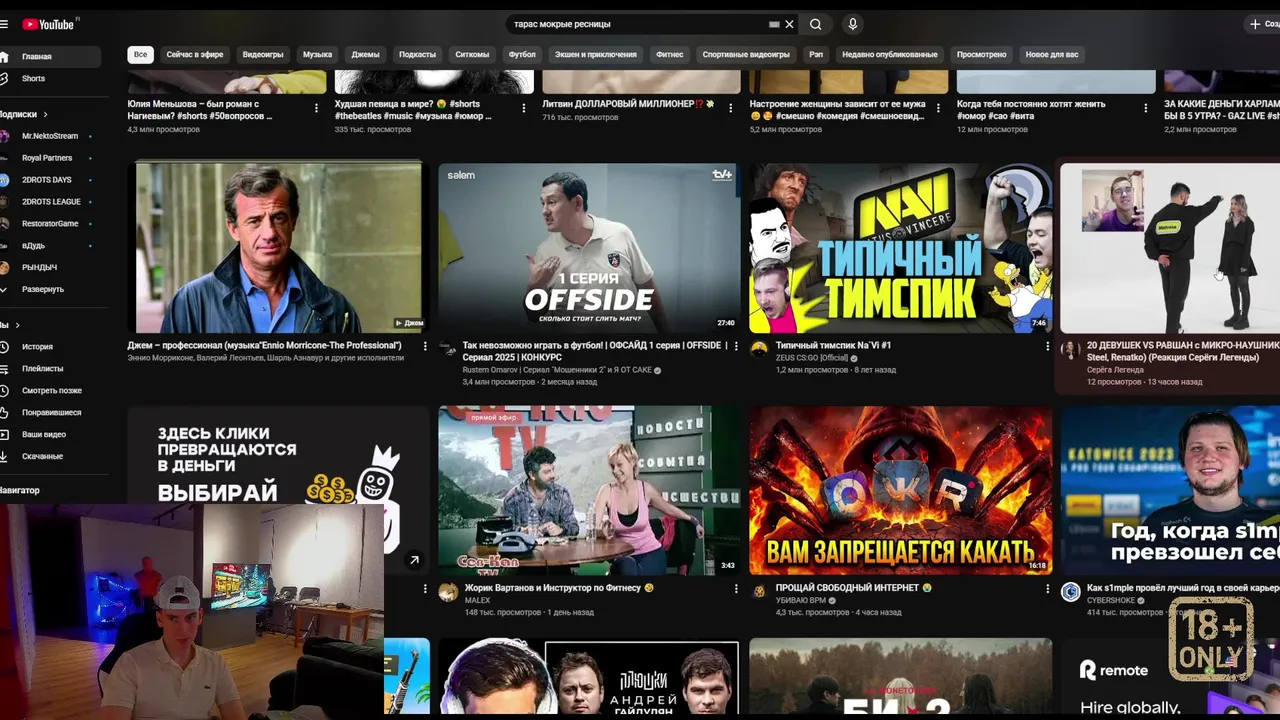Start voice search with microphone icon
Image resolution: width=1280 pixels, height=720 pixels.
click(x=852, y=24)
